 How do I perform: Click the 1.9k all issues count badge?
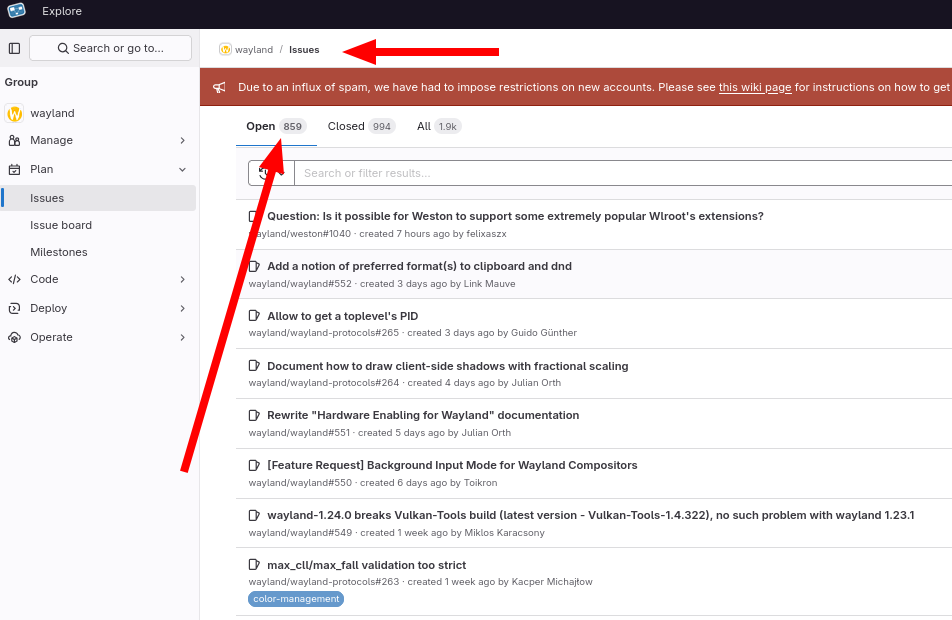point(447,126)
